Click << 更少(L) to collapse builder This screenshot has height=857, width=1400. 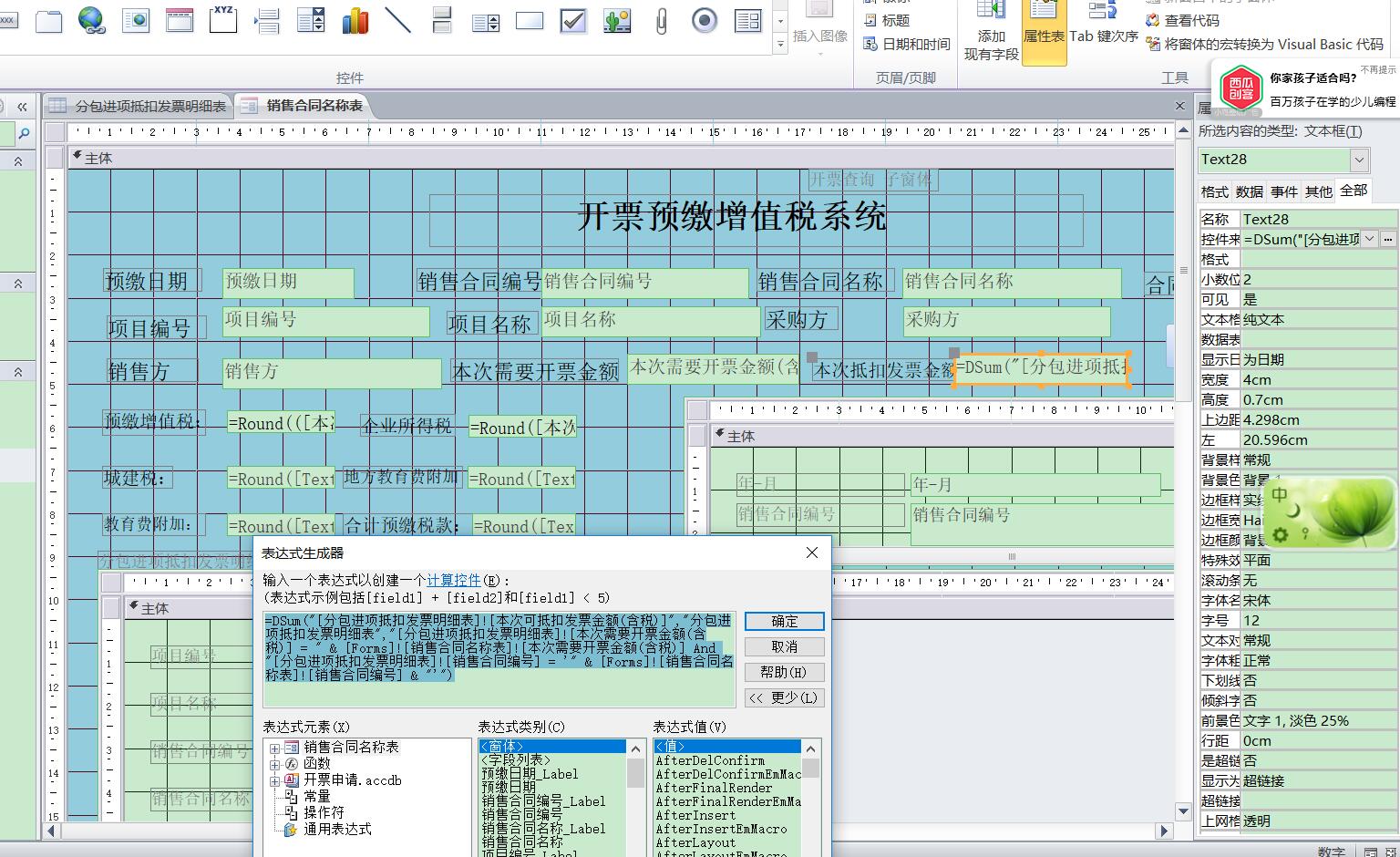click(x=784, y=697)
